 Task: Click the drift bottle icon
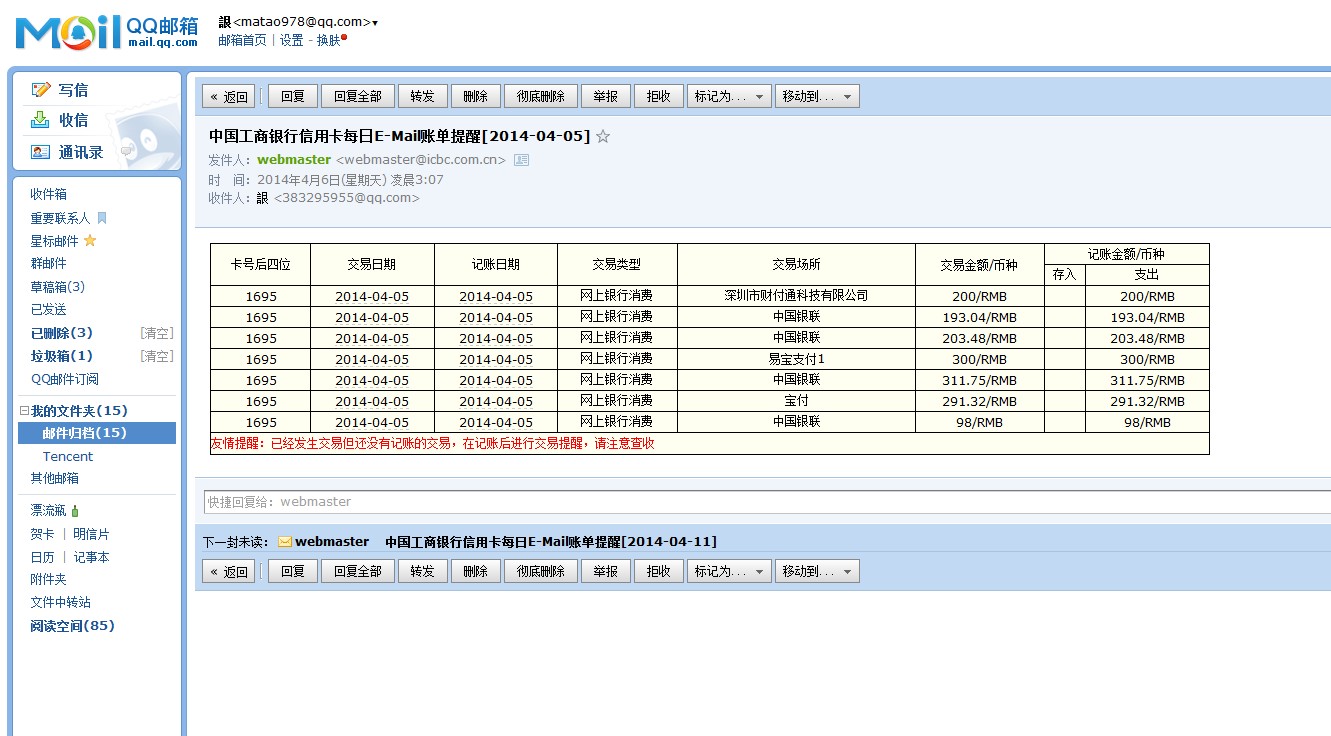(x=75, y=511)
